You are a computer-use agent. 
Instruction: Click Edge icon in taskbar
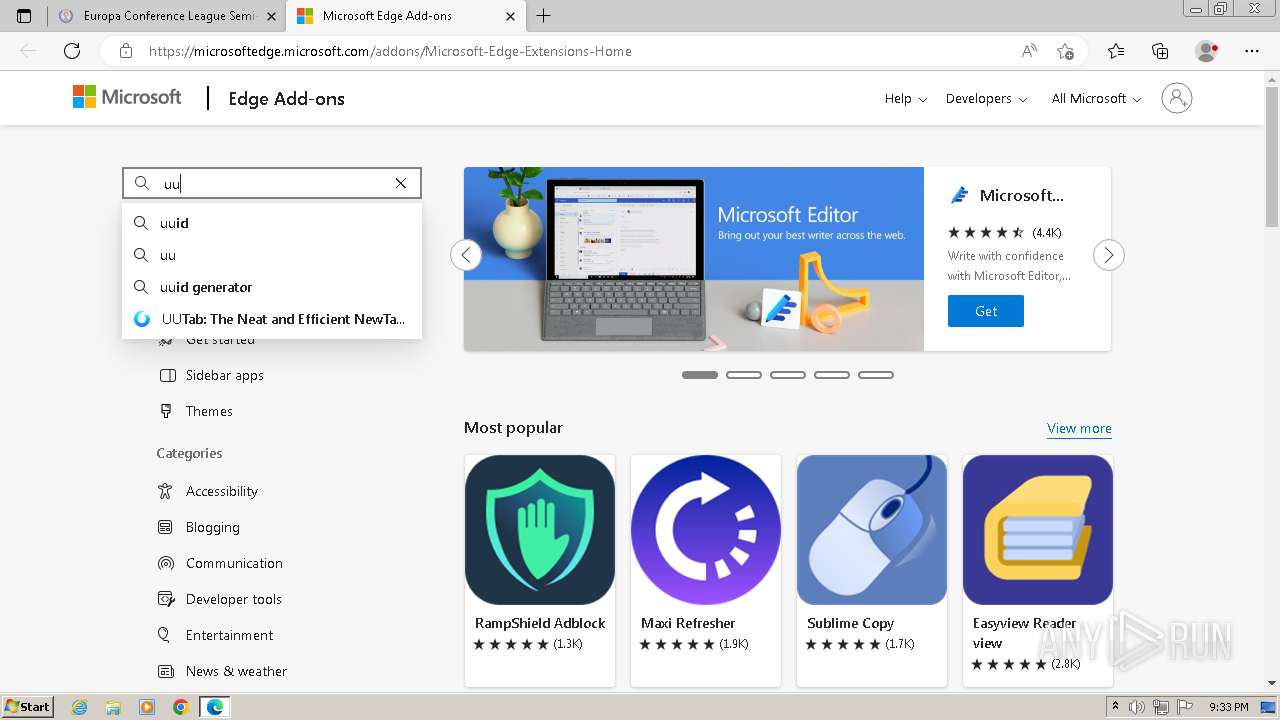[215, 707]
